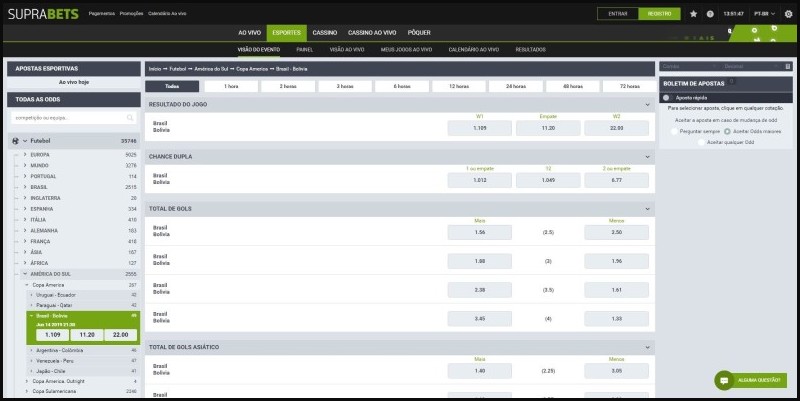Open the Uruguai - Ecuador match row

pyautogui.click(x=83, y=295)
